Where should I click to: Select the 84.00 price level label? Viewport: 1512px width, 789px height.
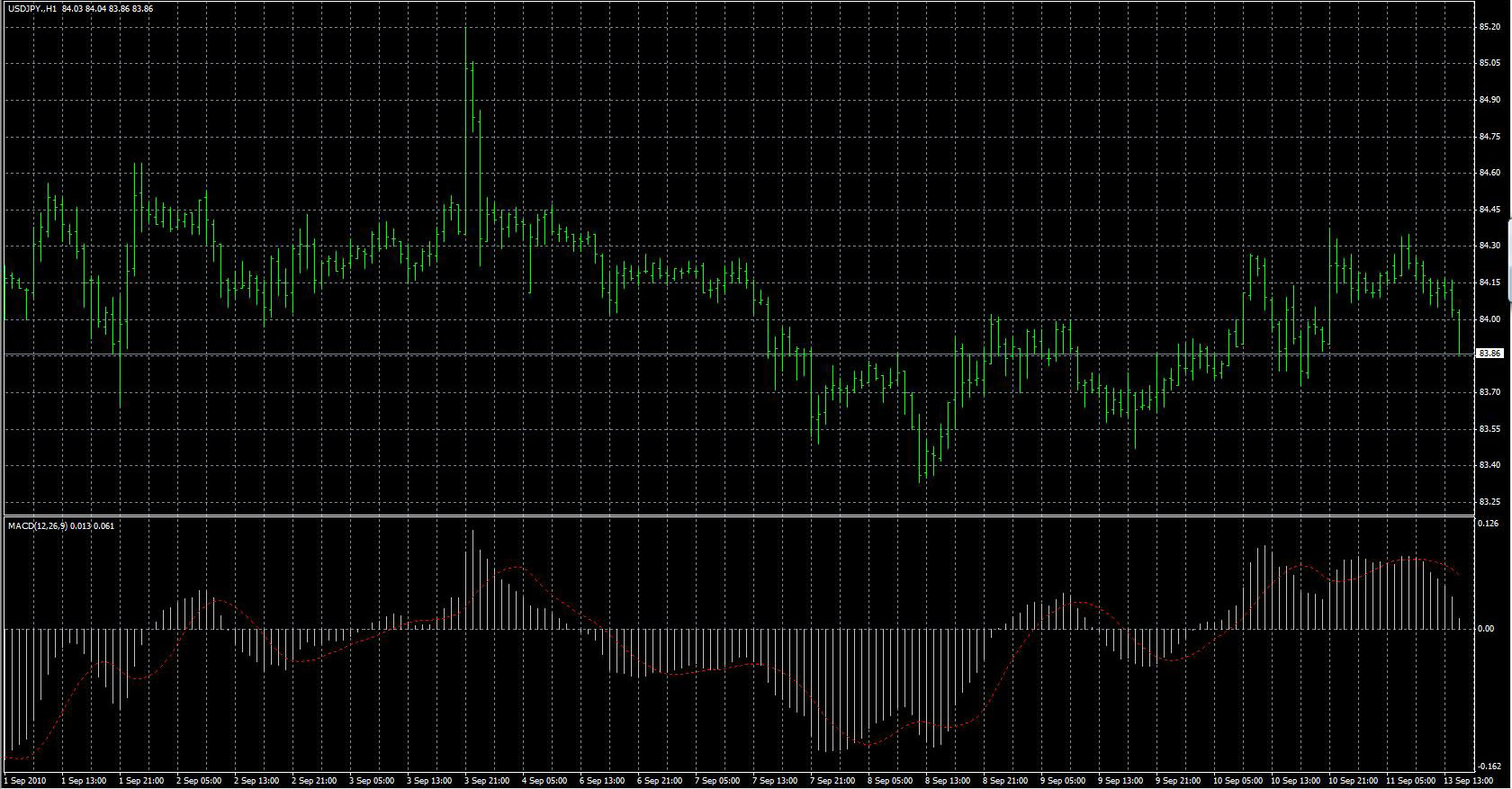tap(1489, 319)
